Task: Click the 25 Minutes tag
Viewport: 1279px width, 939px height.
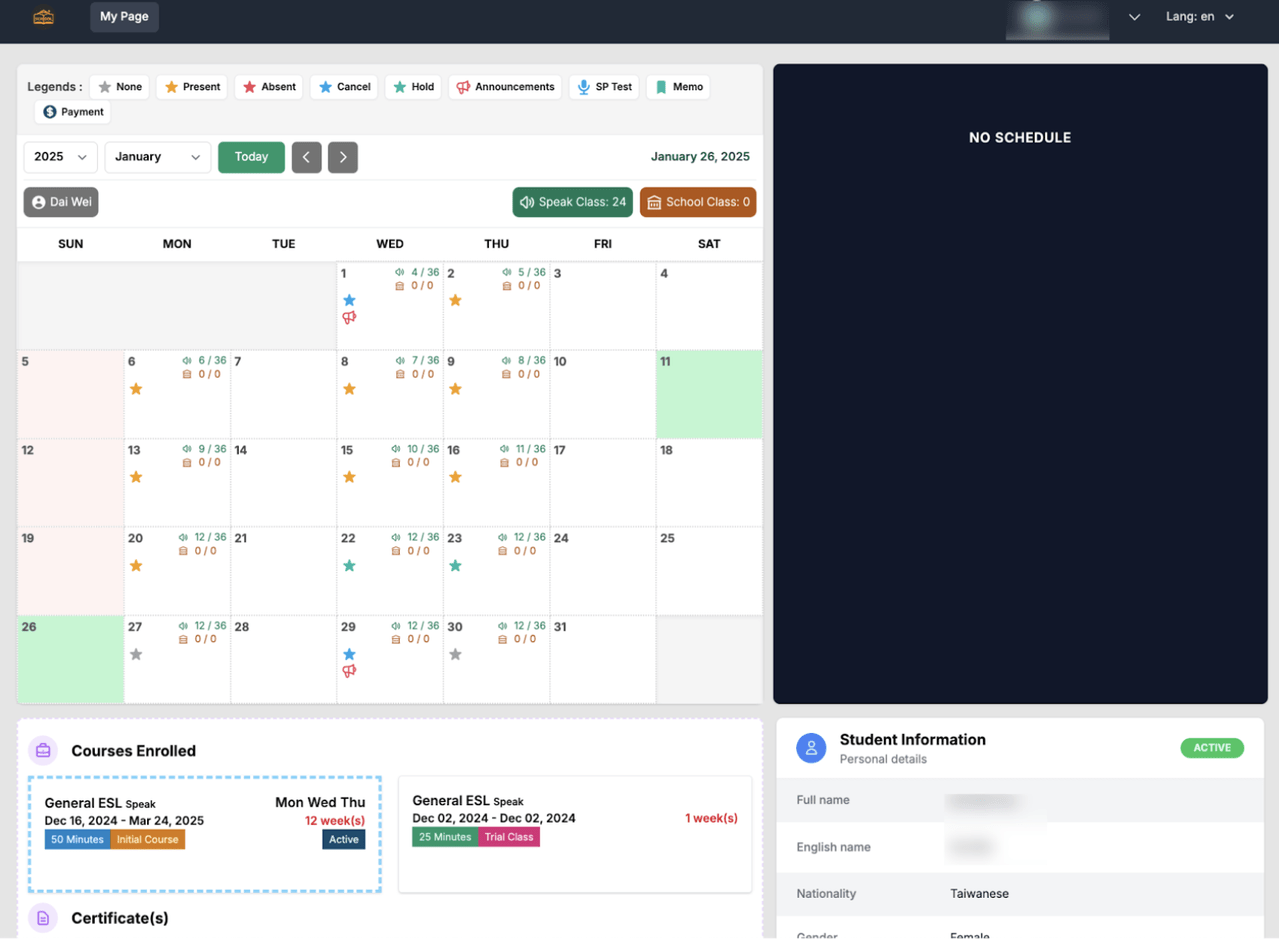Action: [445, 837]
